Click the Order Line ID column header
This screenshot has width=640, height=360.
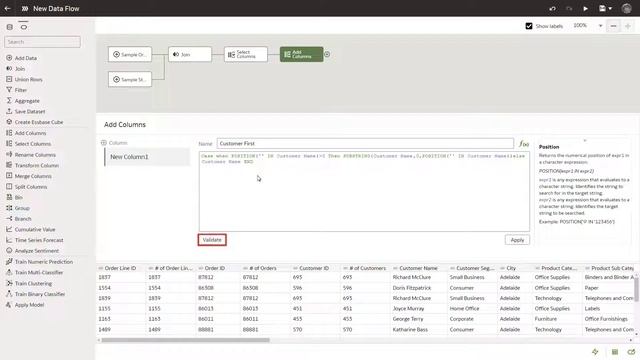click(120, 268)
